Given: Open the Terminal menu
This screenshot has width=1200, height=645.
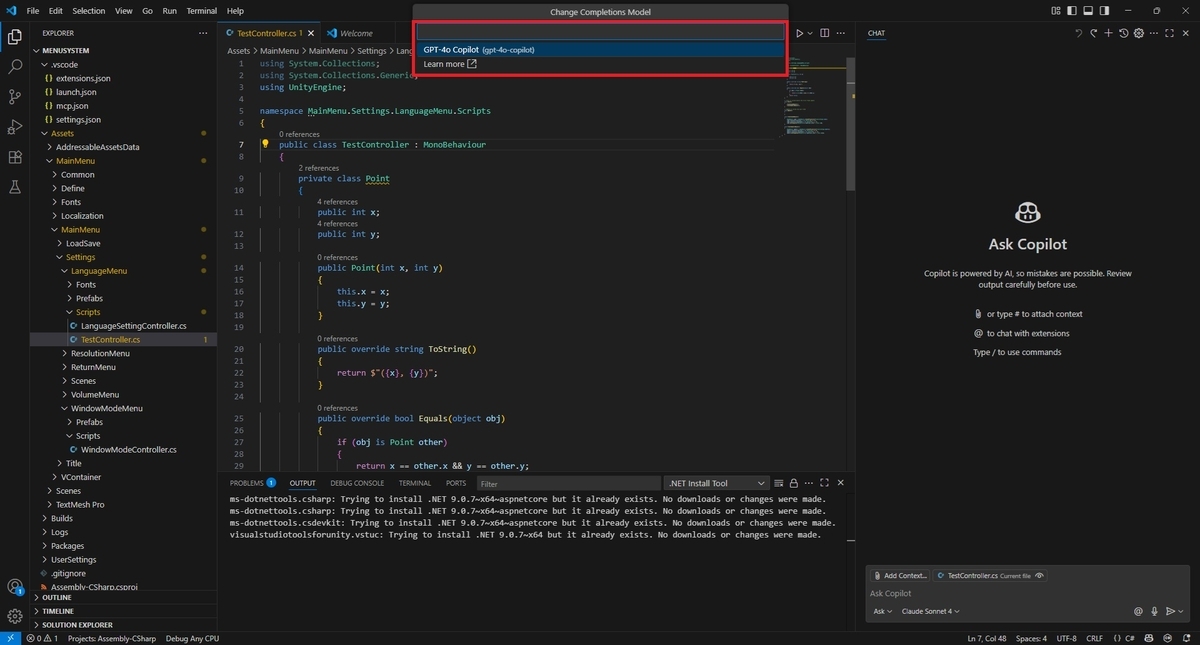Looking at the screenshot, I should (202, 10).
